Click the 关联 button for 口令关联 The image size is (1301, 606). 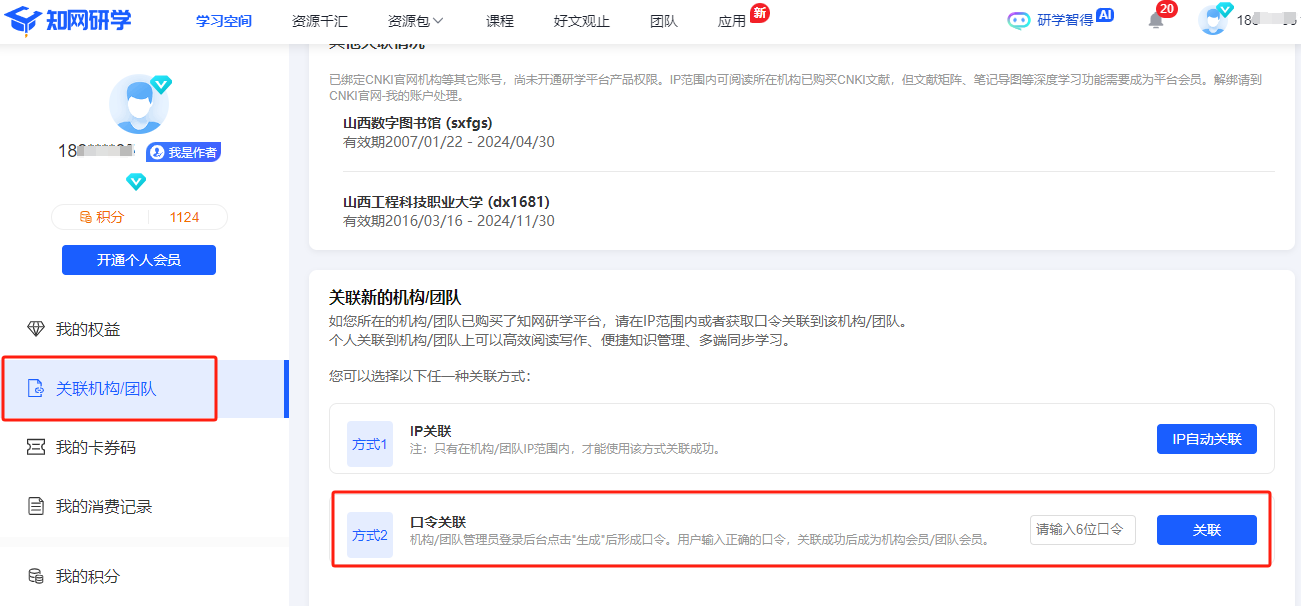1207,530
